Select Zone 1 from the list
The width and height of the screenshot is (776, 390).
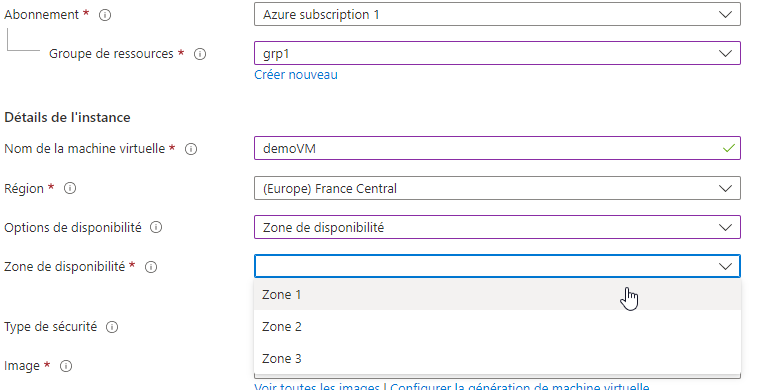coord(497,294)
